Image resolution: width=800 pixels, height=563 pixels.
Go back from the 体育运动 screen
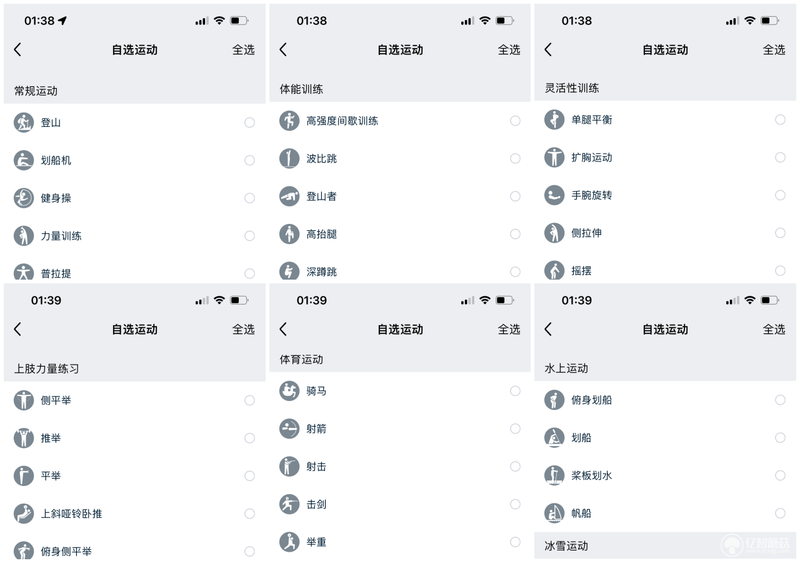[x=284, y=329]
